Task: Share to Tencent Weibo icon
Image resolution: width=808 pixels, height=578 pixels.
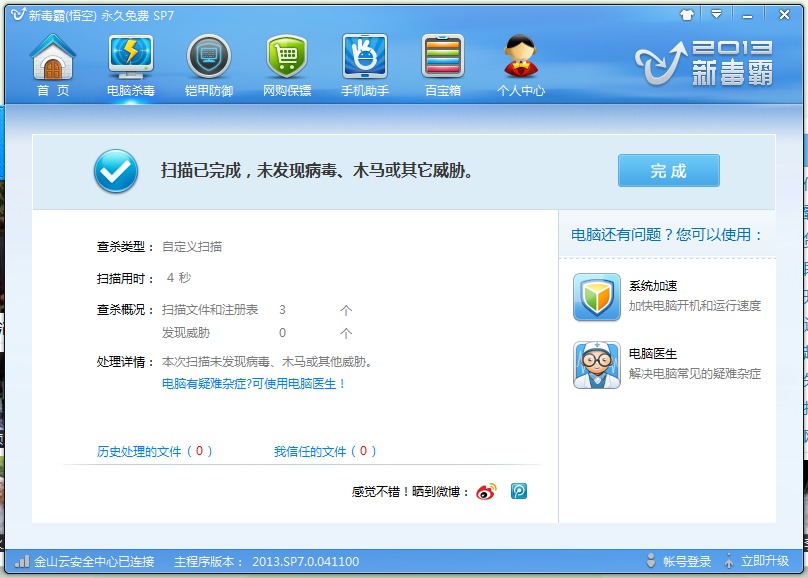Action: 519,491
